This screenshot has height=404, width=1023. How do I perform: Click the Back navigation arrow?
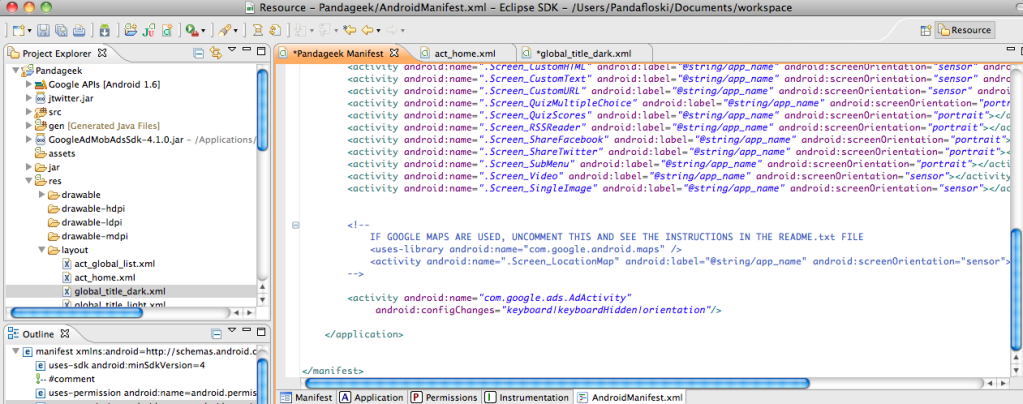click(x=370, y=31)
